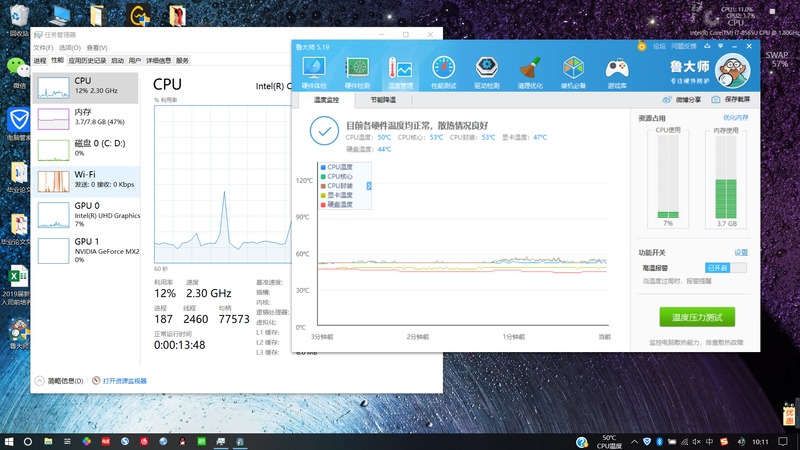This screenshot has height=450, width=800.
Task: Click the 微博分享 Weibo share icon
Action: click(x=667, y=99)
